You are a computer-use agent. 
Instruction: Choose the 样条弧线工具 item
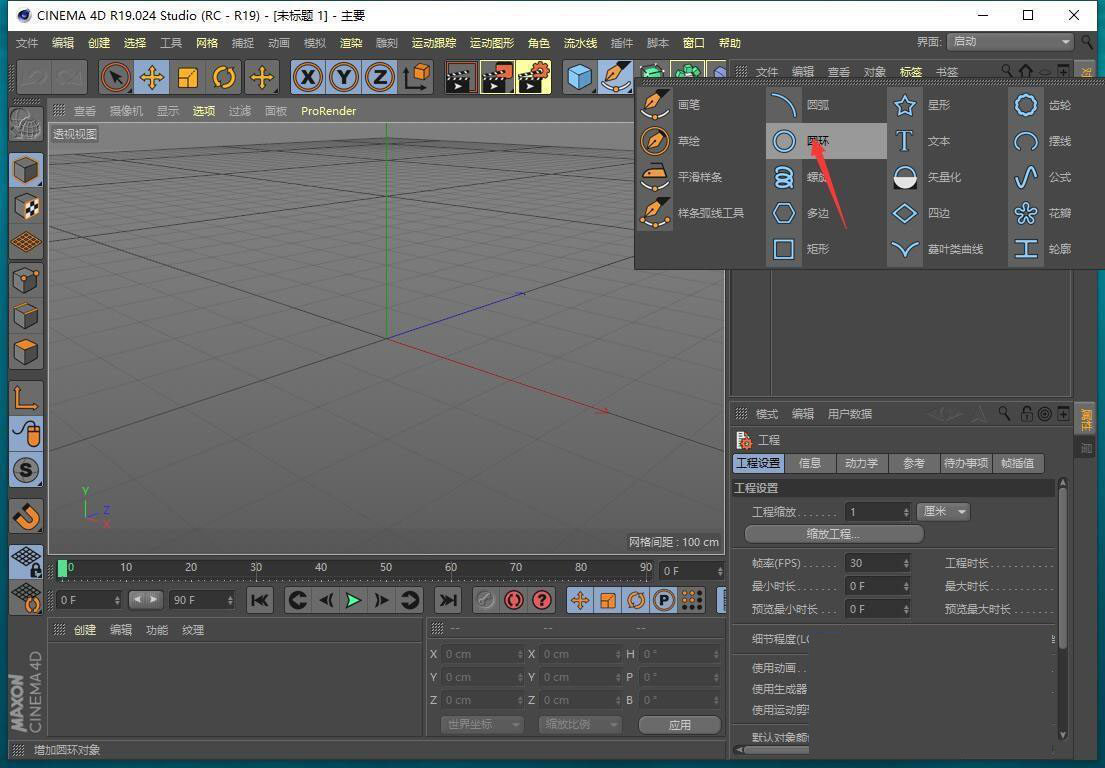[693, 213]
